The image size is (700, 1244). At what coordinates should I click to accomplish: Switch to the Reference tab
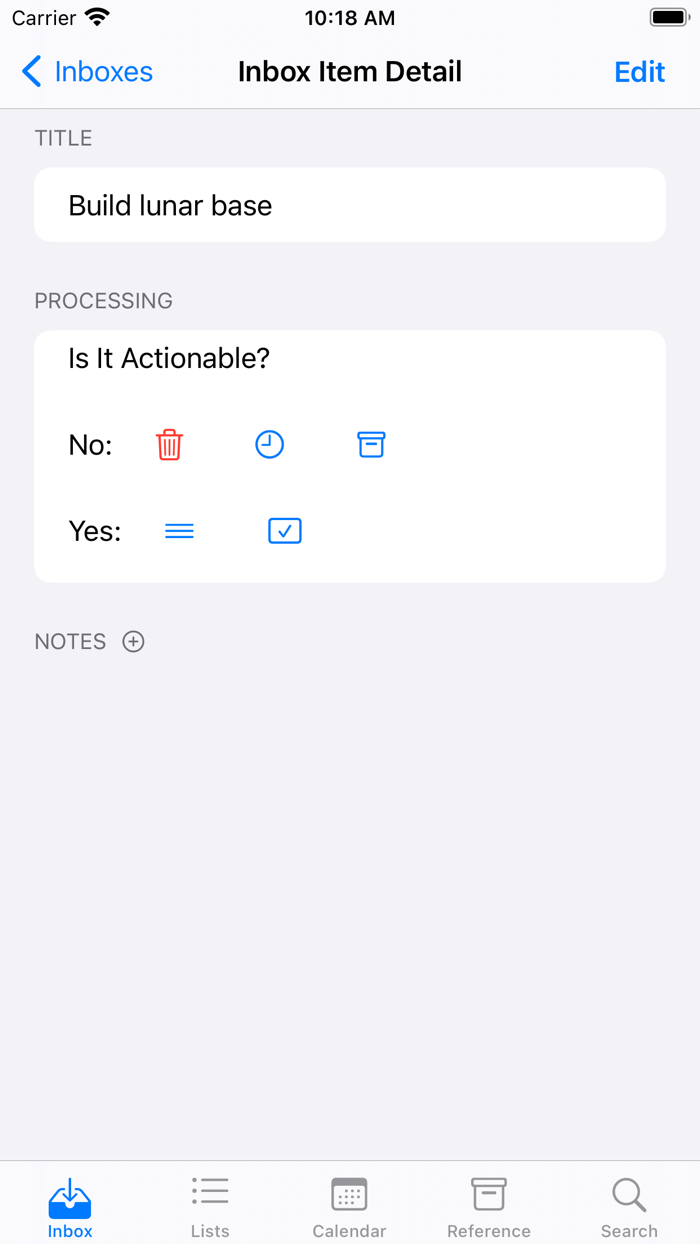pos(489,1207)
